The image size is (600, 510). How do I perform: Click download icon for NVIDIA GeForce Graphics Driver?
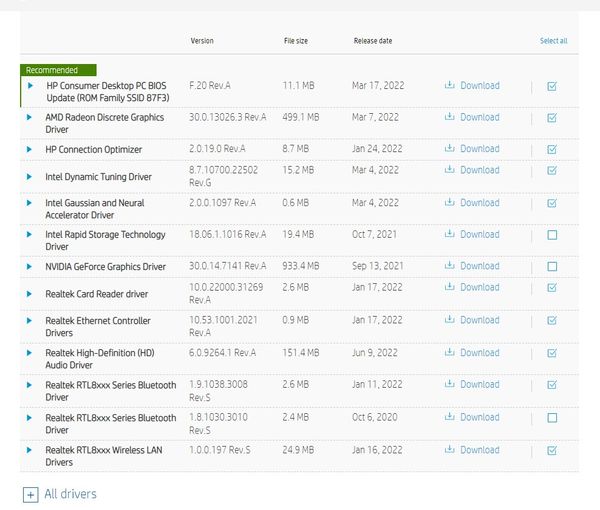coord(450,266)
